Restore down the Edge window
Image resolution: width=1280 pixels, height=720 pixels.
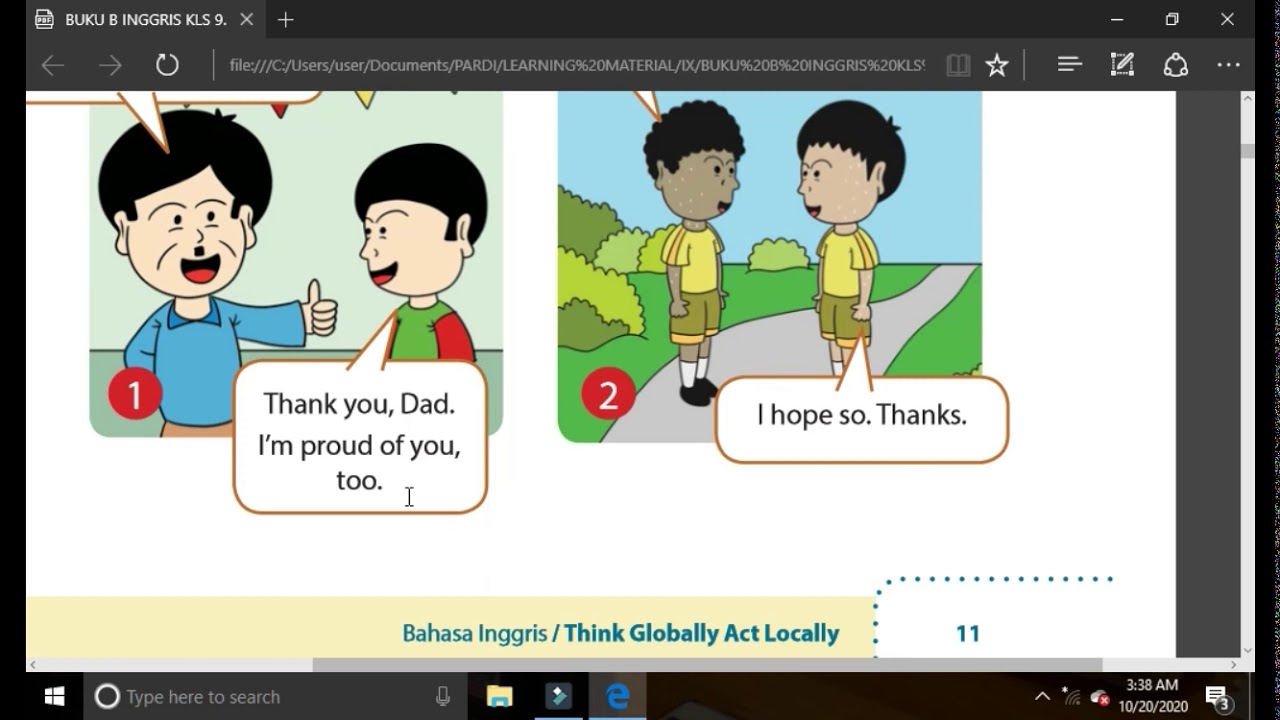(1172, 19)
